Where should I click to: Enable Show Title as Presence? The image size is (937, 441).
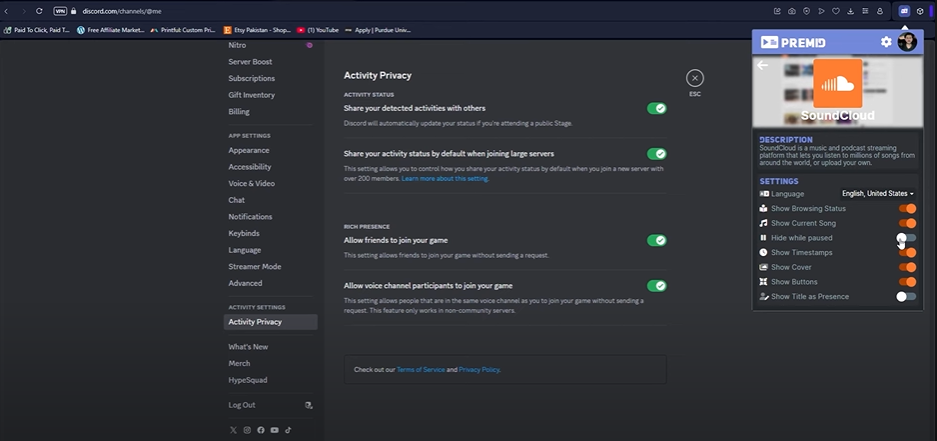(x=906, y=296)
